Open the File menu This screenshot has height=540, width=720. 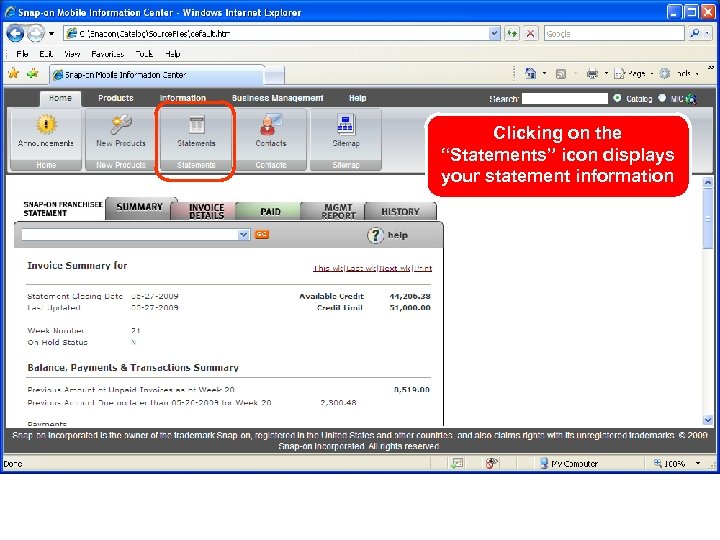22,54
